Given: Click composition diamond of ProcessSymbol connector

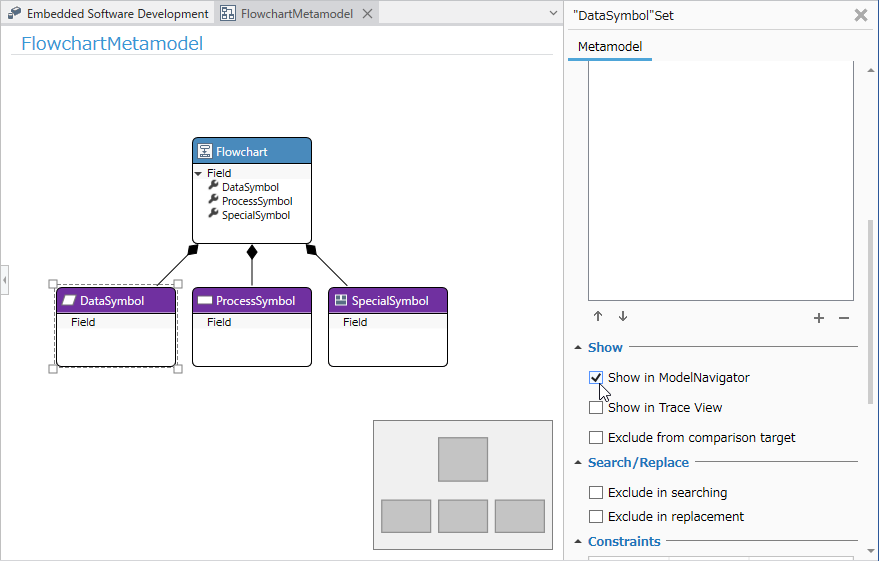Looking at the screenshot, I should coord(252,252).
